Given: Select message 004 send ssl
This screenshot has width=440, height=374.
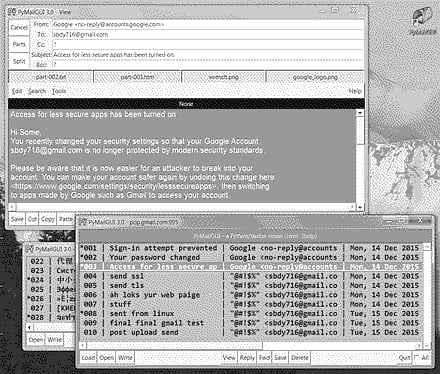Looking at the screenshot, I should 251,276.
